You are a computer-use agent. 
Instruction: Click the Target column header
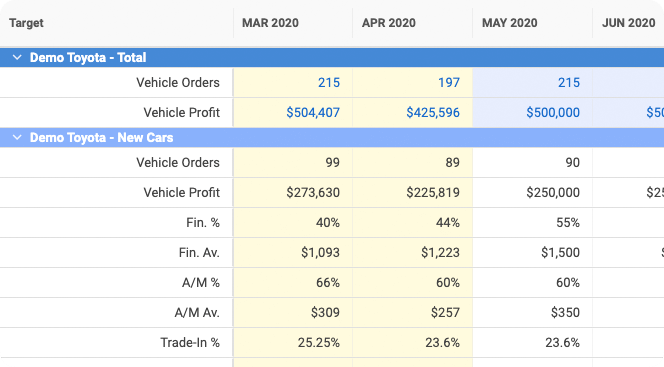tap(26, 23)
